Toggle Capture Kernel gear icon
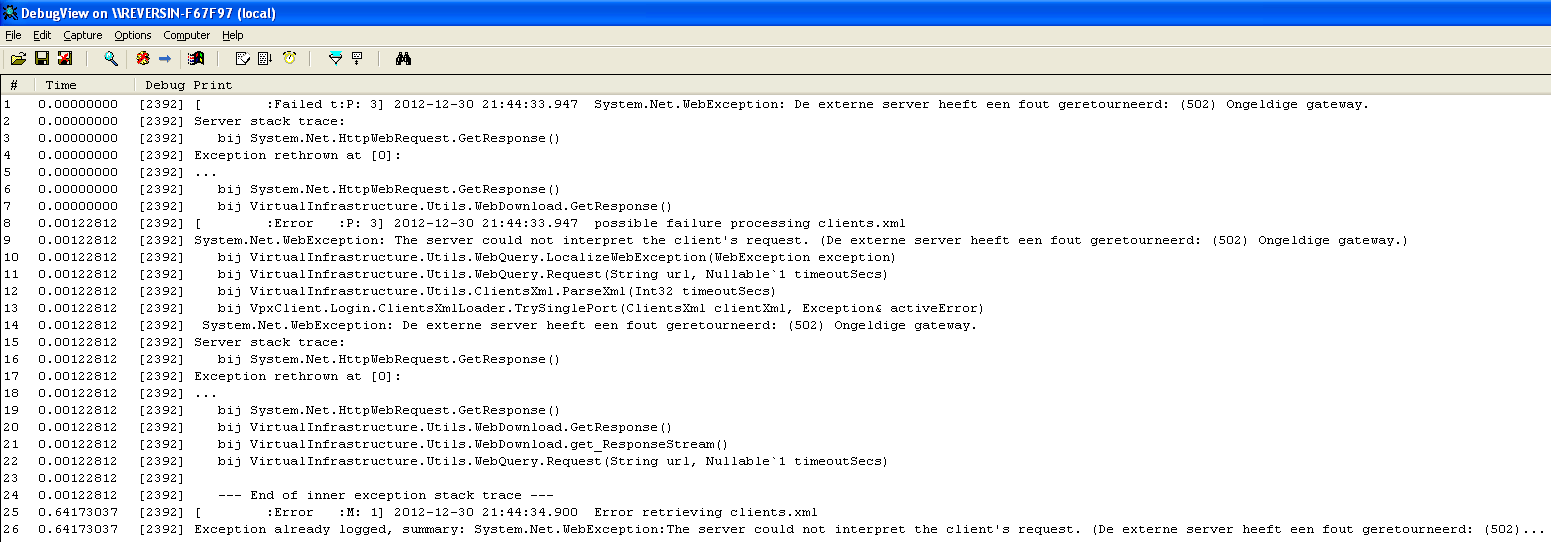The height and width of the screenshot is (542, 1551). click(x=143, y=59)
